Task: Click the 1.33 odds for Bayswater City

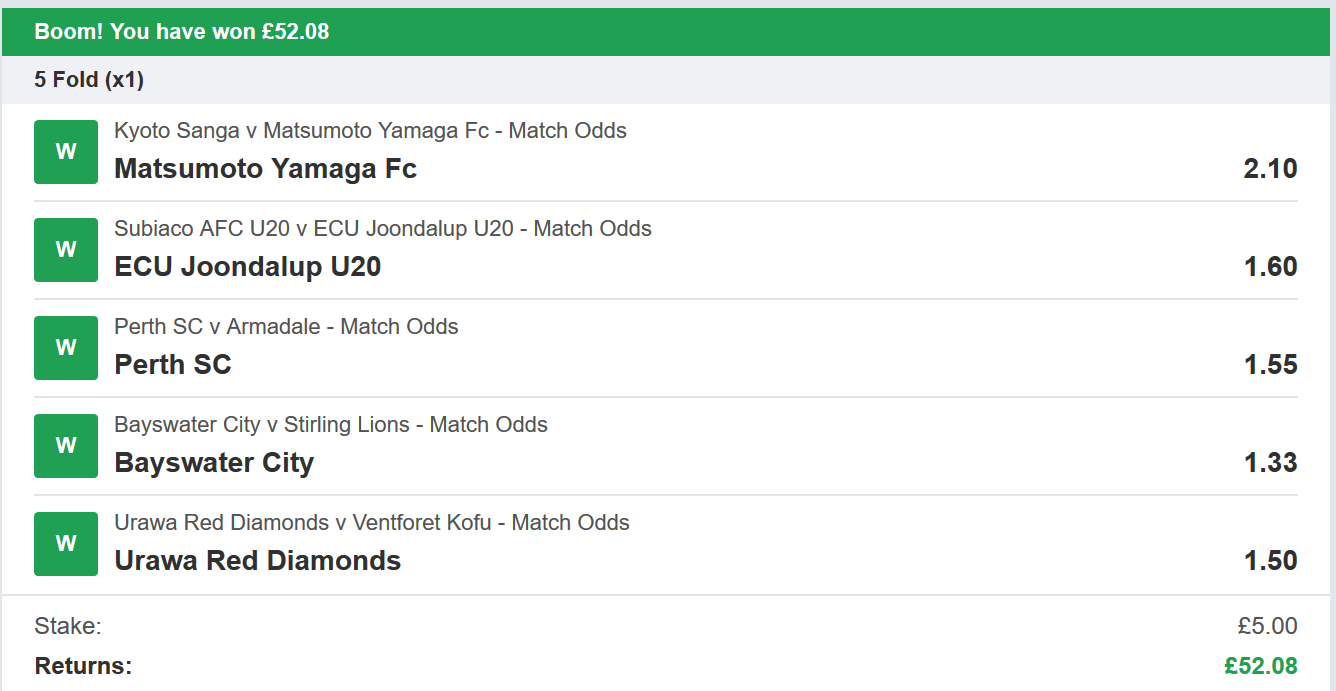Action: [1270, 463]
